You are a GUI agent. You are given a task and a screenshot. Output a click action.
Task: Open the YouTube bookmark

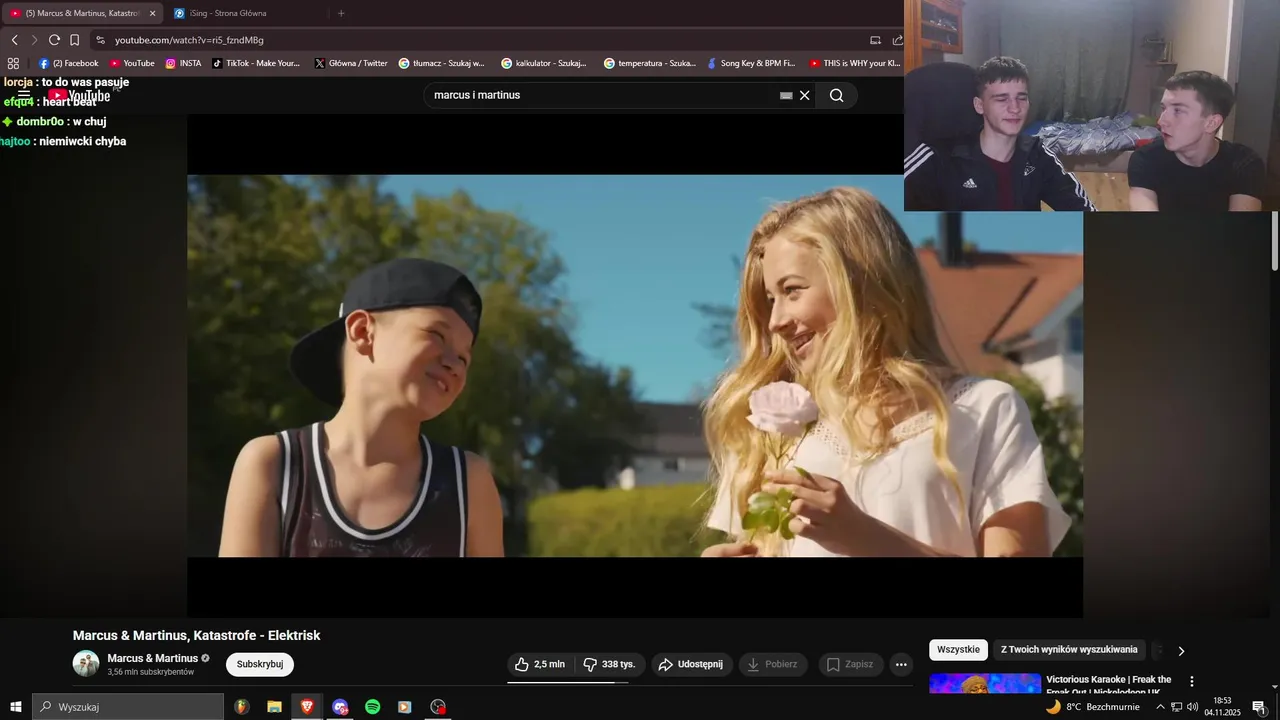[x=132, y=63]
